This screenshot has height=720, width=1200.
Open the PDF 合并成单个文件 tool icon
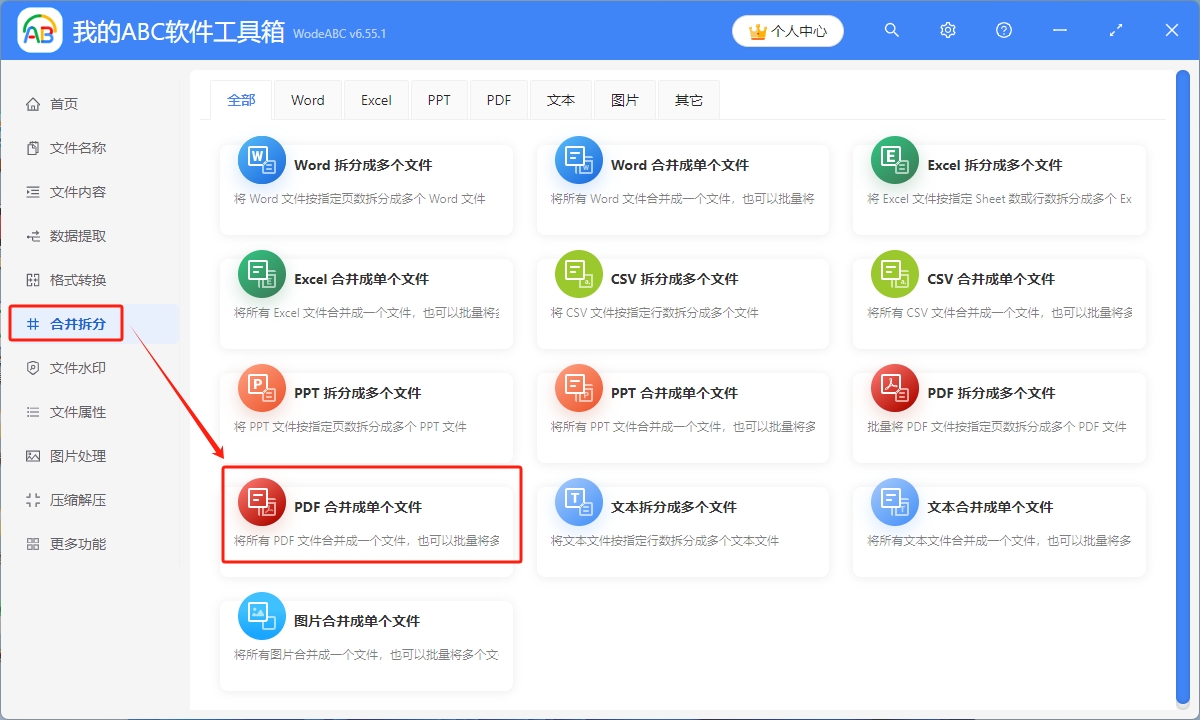pyautogui.click(x=261, y=503)
